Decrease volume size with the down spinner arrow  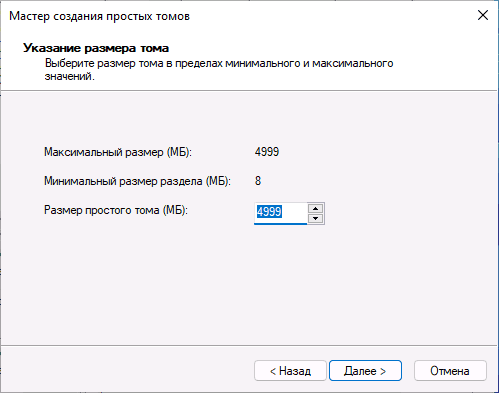tap(315, 218)
